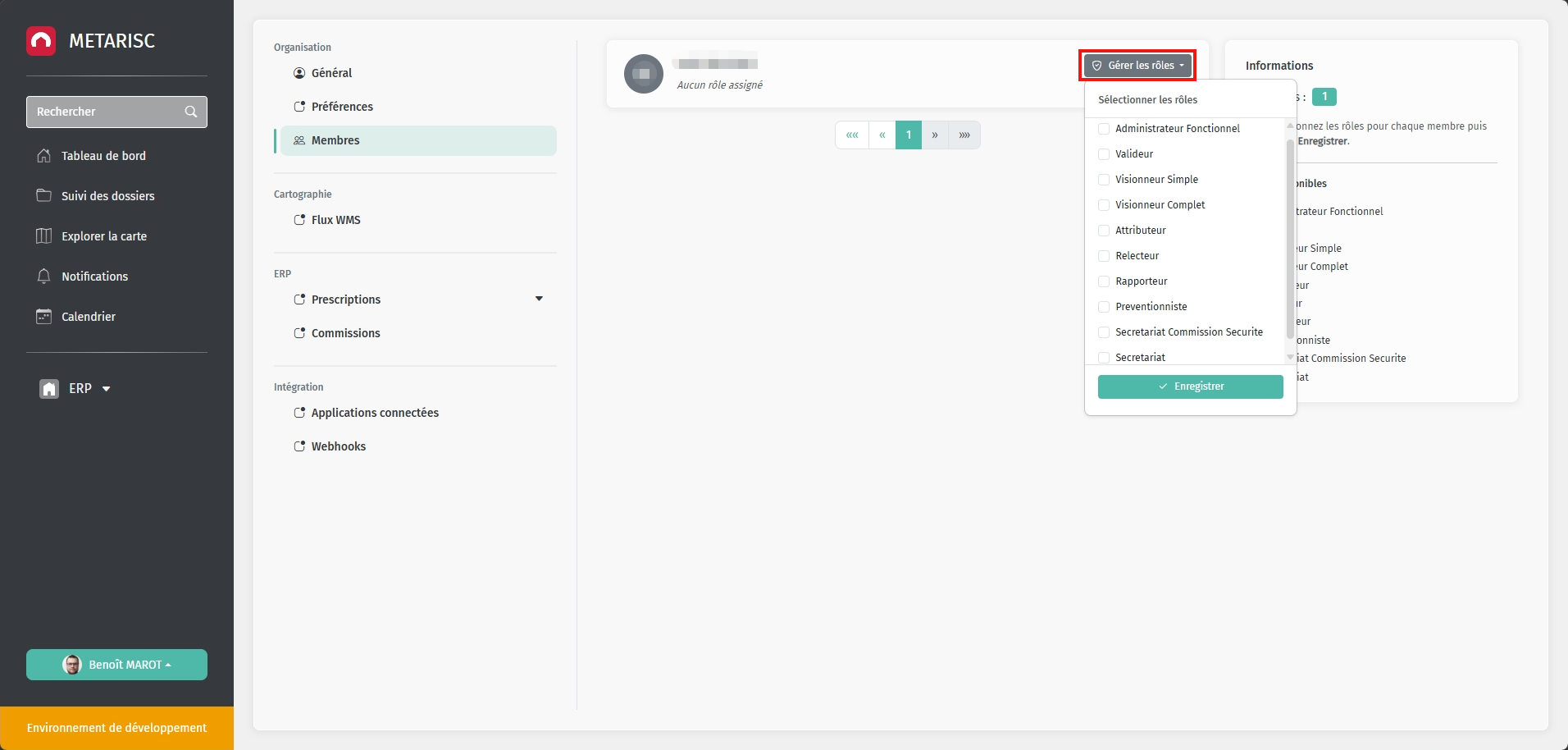Viewport: 1568px width, 750px height.
Task: Open Notifications page
Action: [x=94, y=277]
